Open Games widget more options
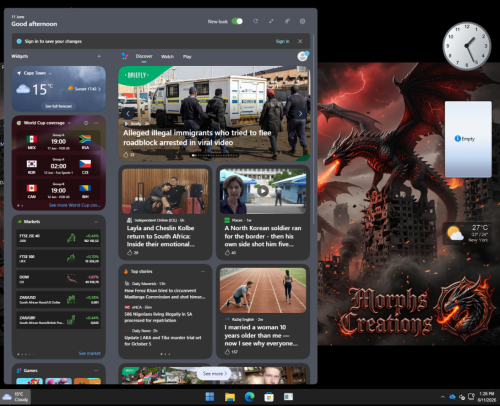Image resolution: width=500 pixels, height=406 pixels. [x=96, y=370]
